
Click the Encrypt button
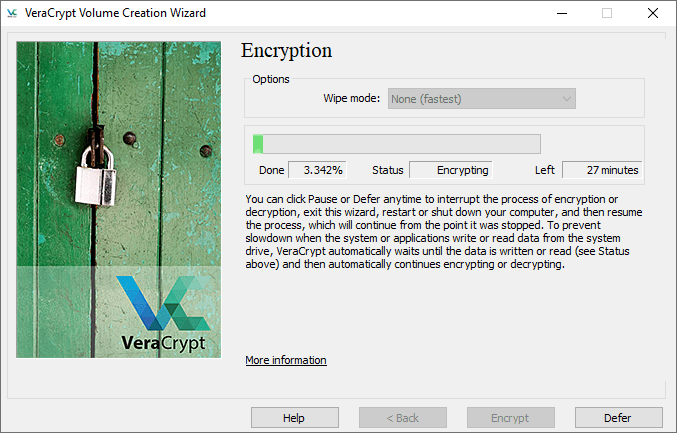(x=511, y=418)
